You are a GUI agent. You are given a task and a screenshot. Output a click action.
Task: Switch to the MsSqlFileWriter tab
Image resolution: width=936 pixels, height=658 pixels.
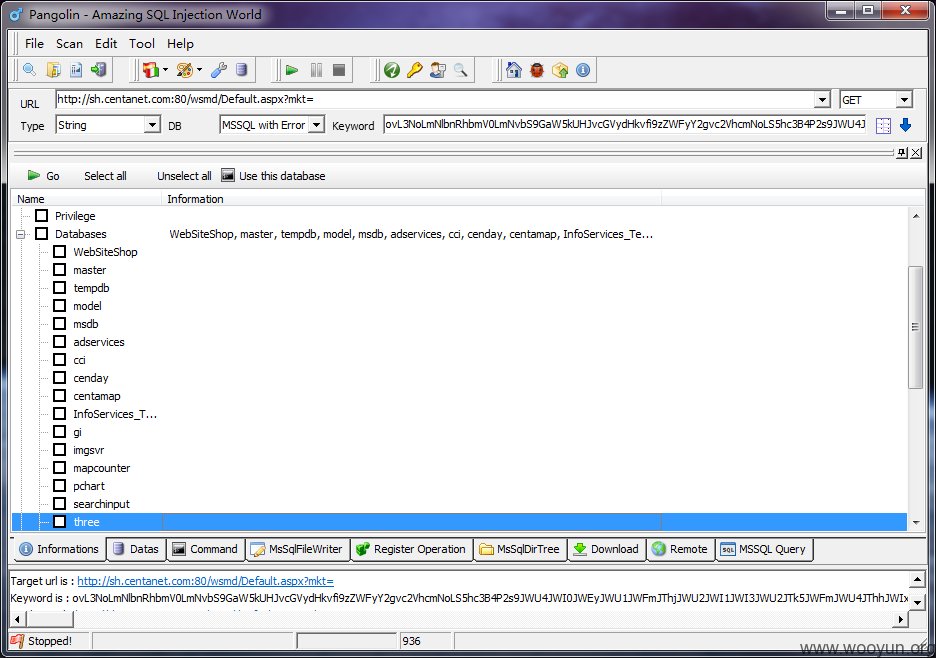coord(297,549)
